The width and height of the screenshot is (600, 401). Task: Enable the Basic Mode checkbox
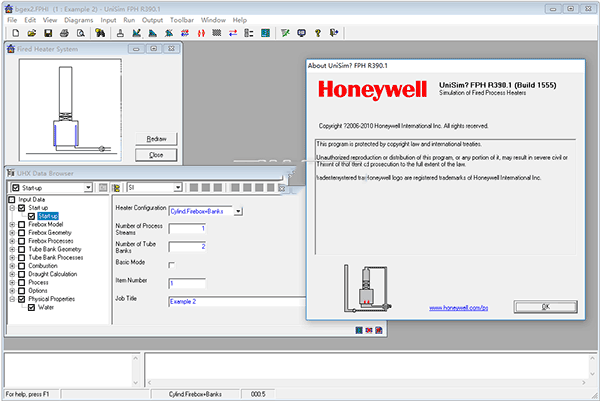[171, 265]
